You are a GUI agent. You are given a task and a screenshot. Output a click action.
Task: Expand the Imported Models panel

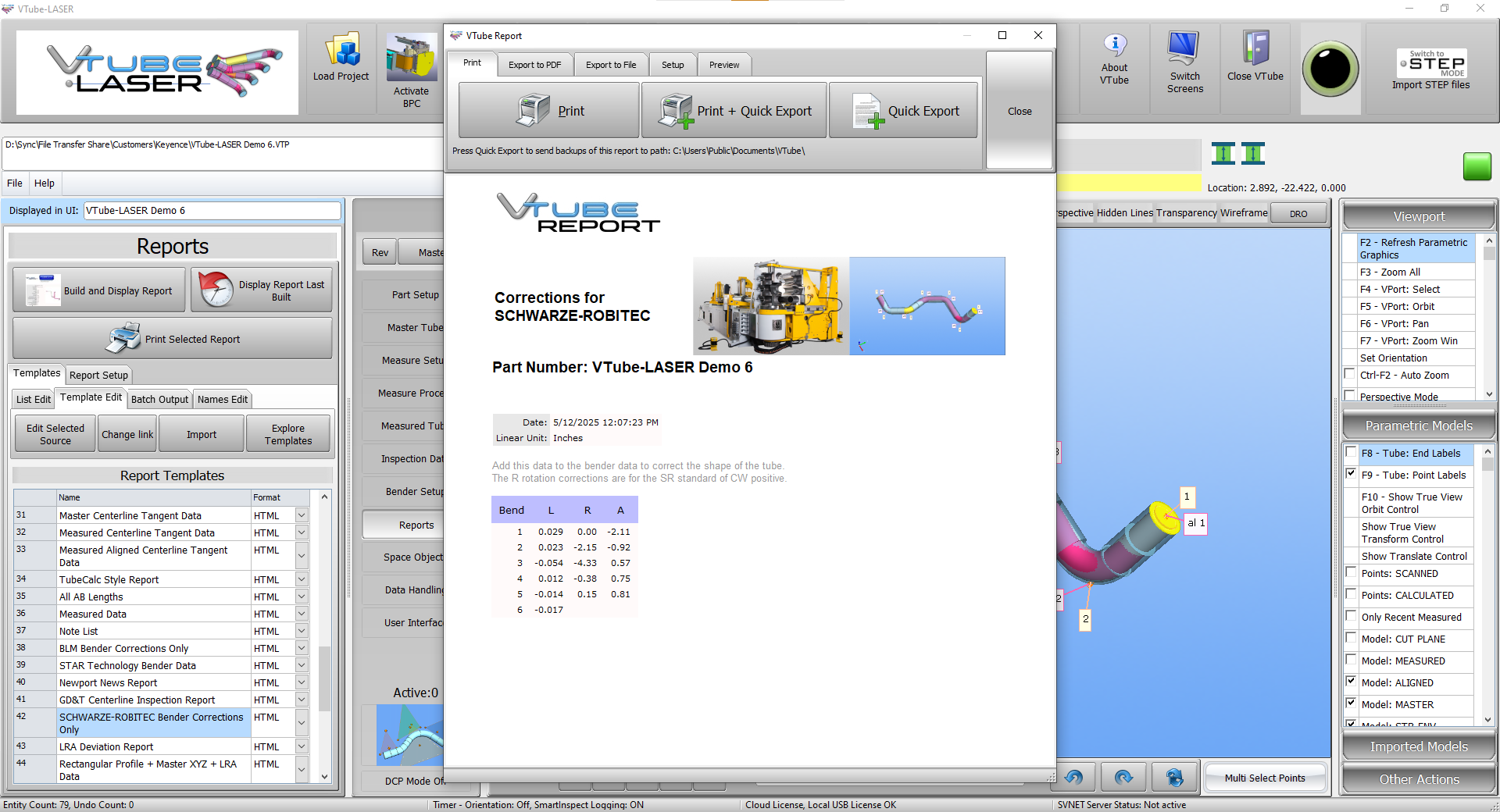[1419, 746]
